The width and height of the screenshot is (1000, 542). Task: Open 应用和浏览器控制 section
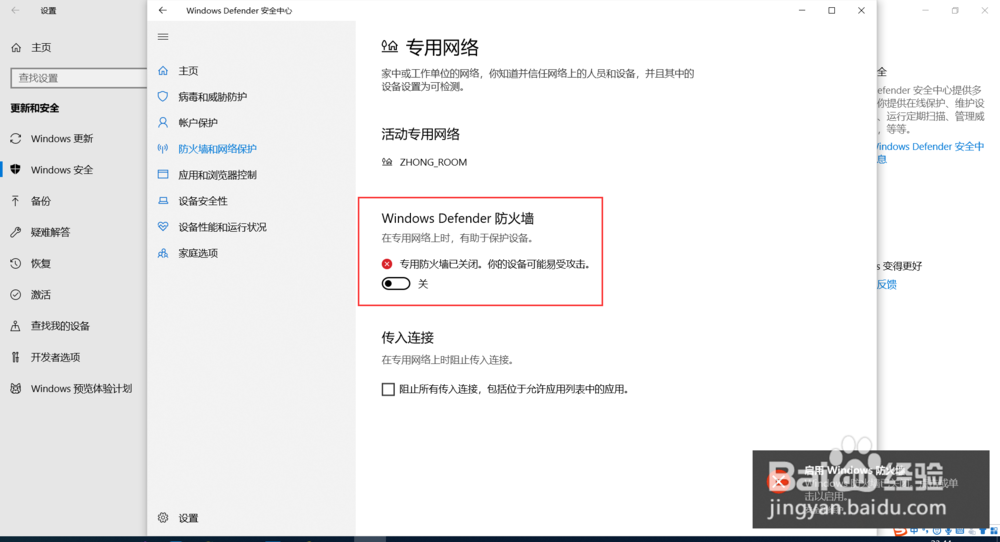tap(217, 175)
